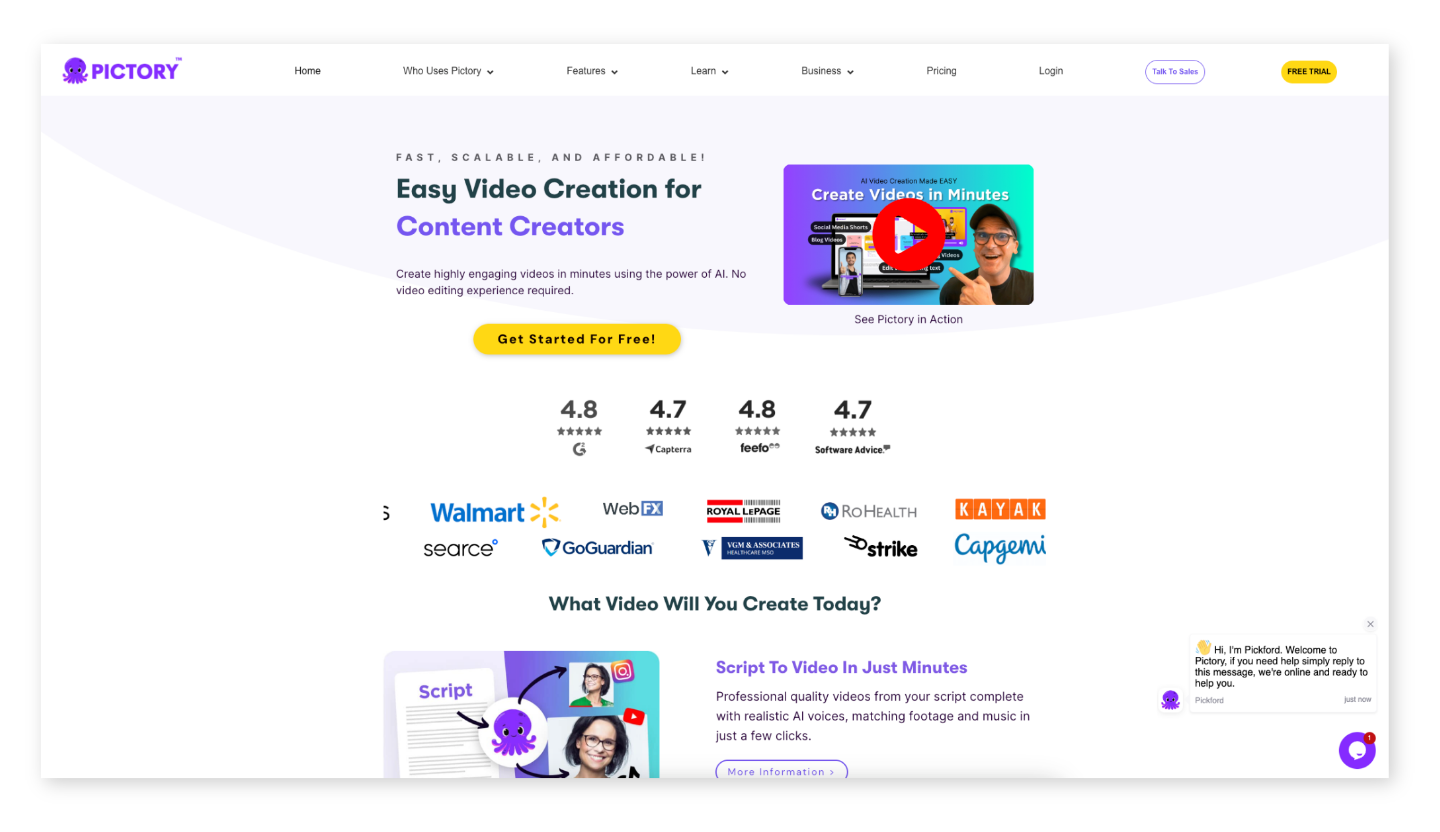
Task: Click the G2 rating logo
Action: click(x=579, y=449)
